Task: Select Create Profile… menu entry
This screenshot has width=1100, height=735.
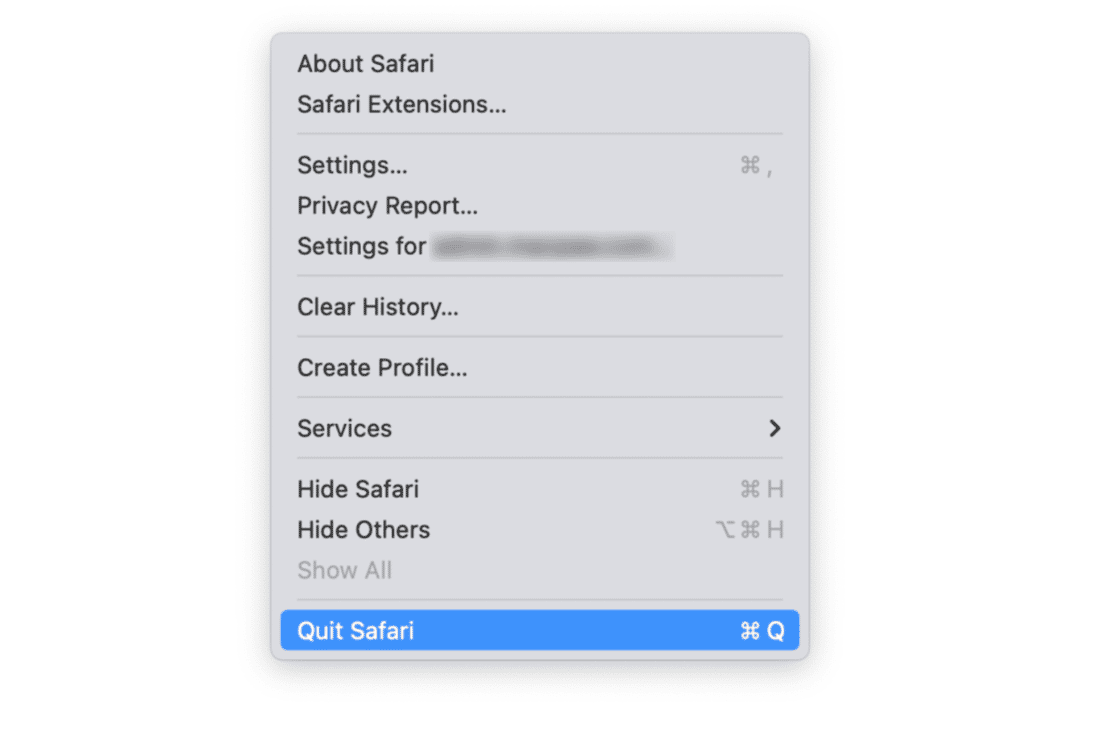Action: pos(382,368)
